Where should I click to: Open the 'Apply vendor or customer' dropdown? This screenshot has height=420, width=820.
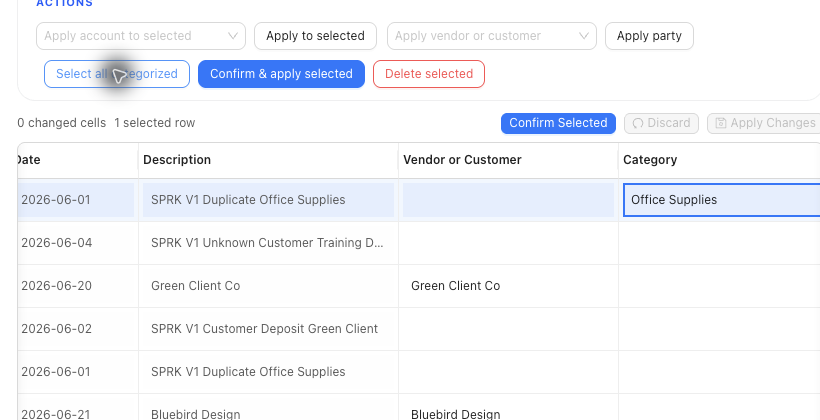[492, 36]
